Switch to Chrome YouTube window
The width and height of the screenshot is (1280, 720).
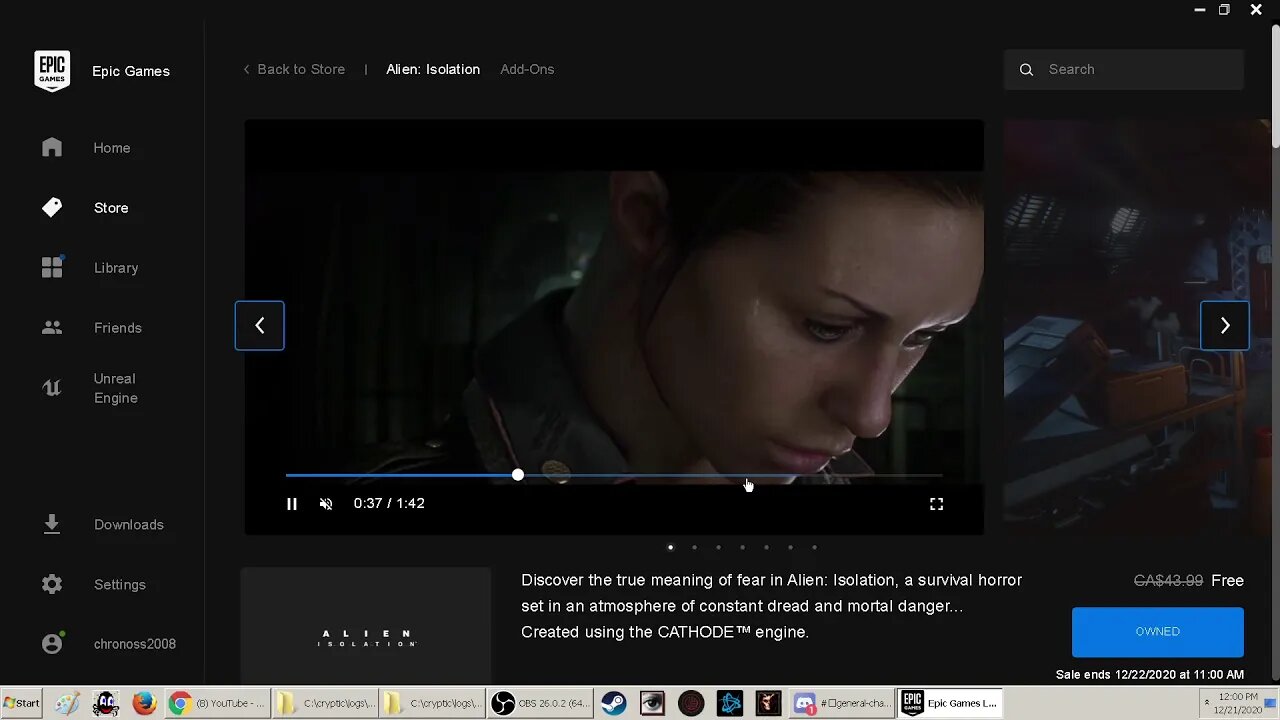coord(218,704)
